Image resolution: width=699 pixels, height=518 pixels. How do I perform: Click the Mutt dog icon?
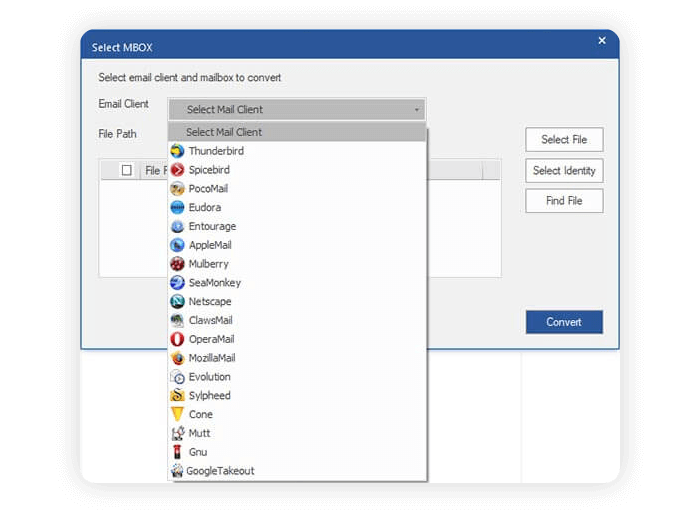tap(177, 433)
